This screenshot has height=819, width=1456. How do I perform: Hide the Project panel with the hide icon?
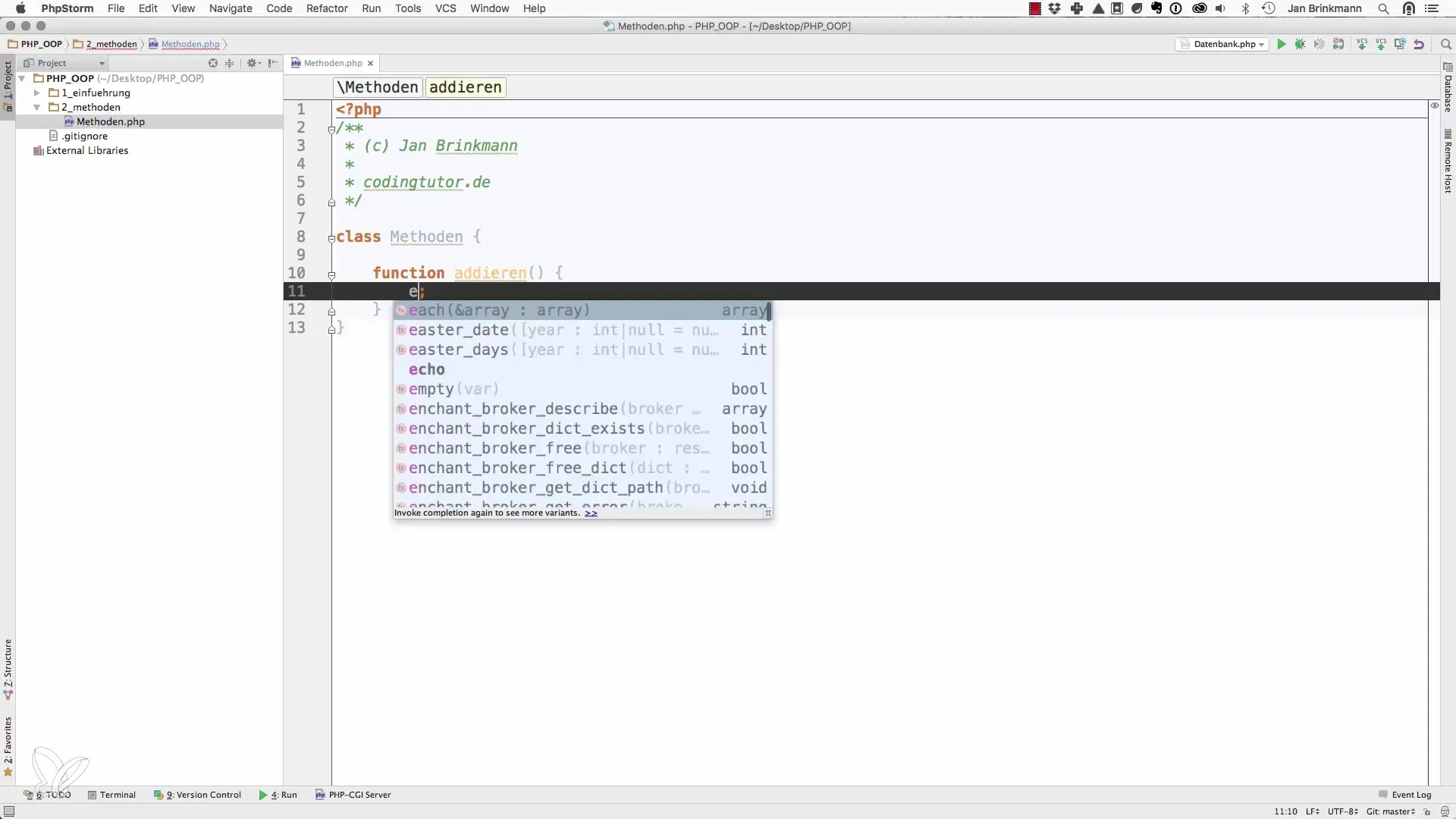tap(273, 63)
